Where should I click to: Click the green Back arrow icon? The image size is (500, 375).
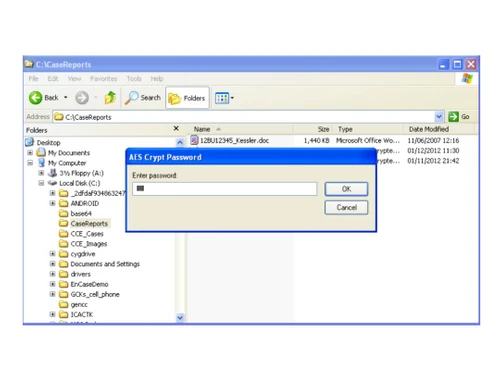[35, 98]
